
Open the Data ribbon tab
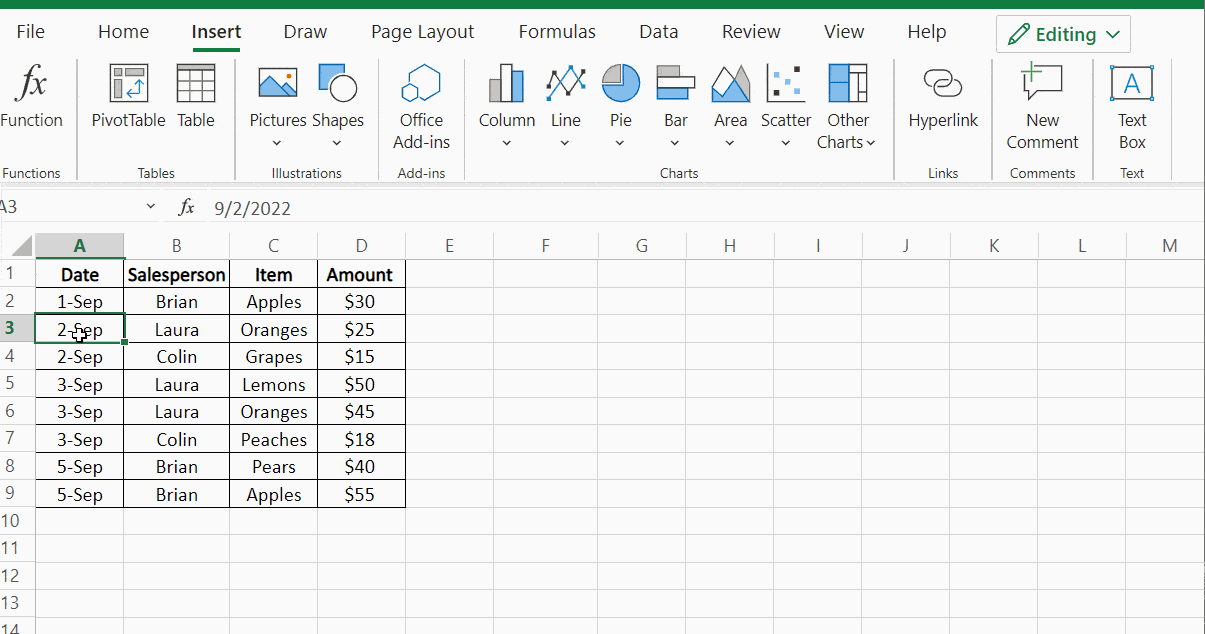pyautogui.click(x=658, y=31)
